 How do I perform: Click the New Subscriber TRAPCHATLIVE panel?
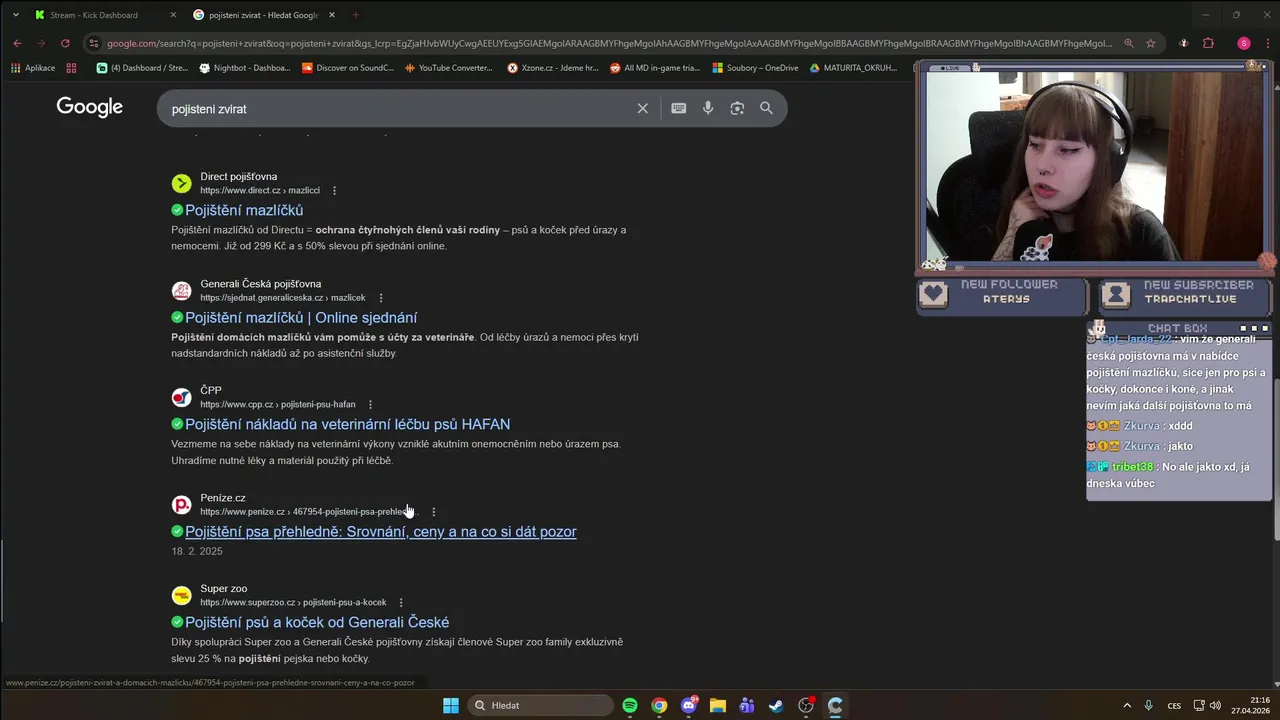(1184, 295)
